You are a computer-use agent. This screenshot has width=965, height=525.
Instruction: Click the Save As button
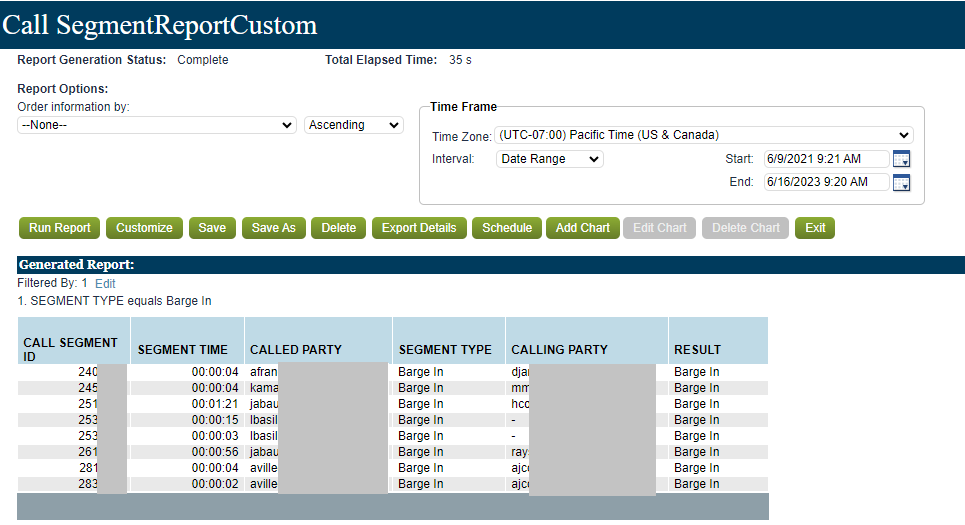click(x=274, y=228)
